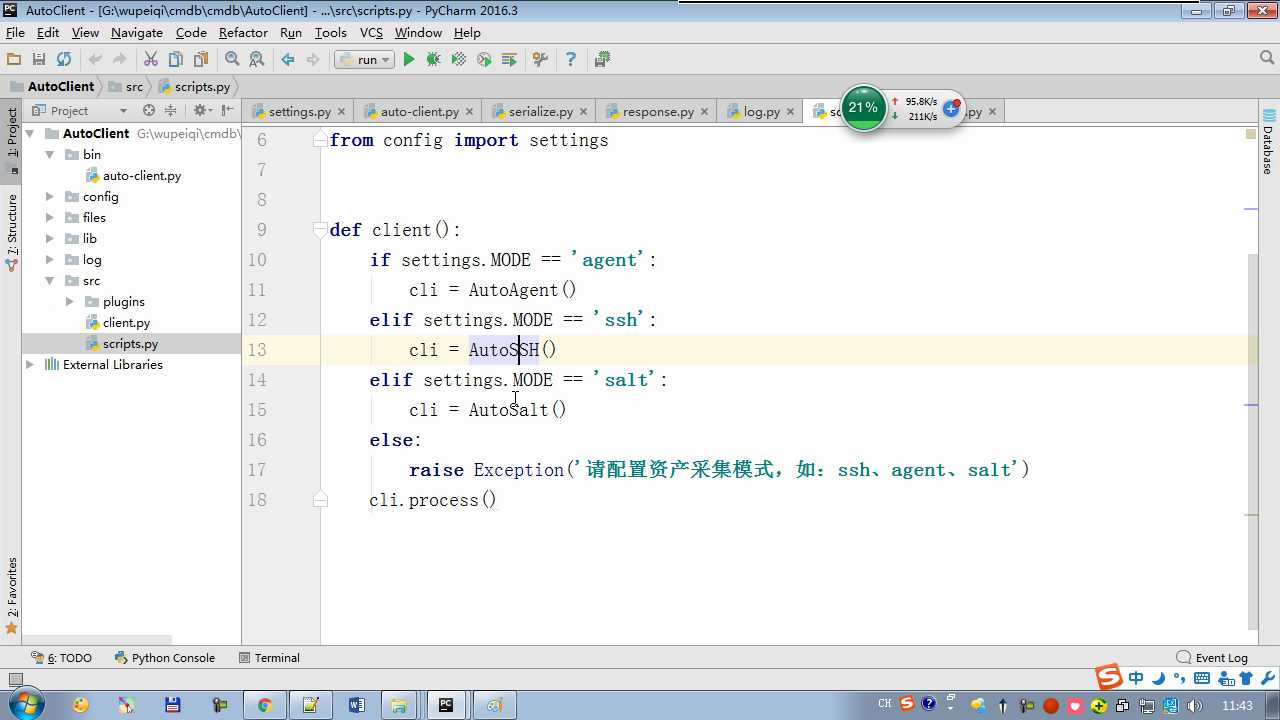Click the Concurrency diagram run icon
Image resolution: width=1280 pixels, height=720 pixels.
pyautogui.click(x=509, y=60)
